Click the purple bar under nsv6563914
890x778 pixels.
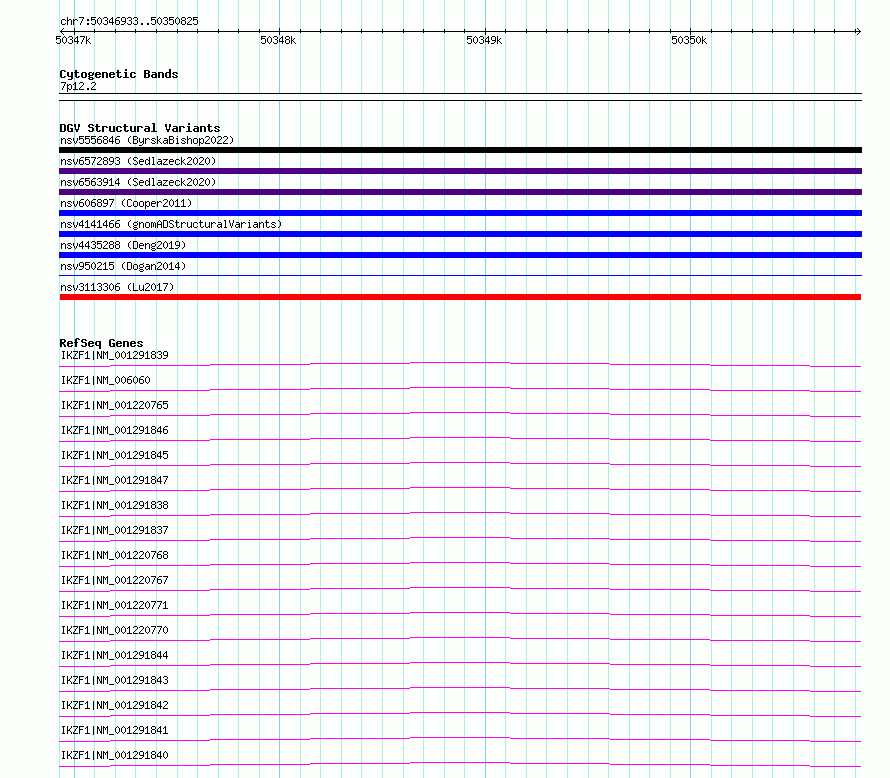460,192
